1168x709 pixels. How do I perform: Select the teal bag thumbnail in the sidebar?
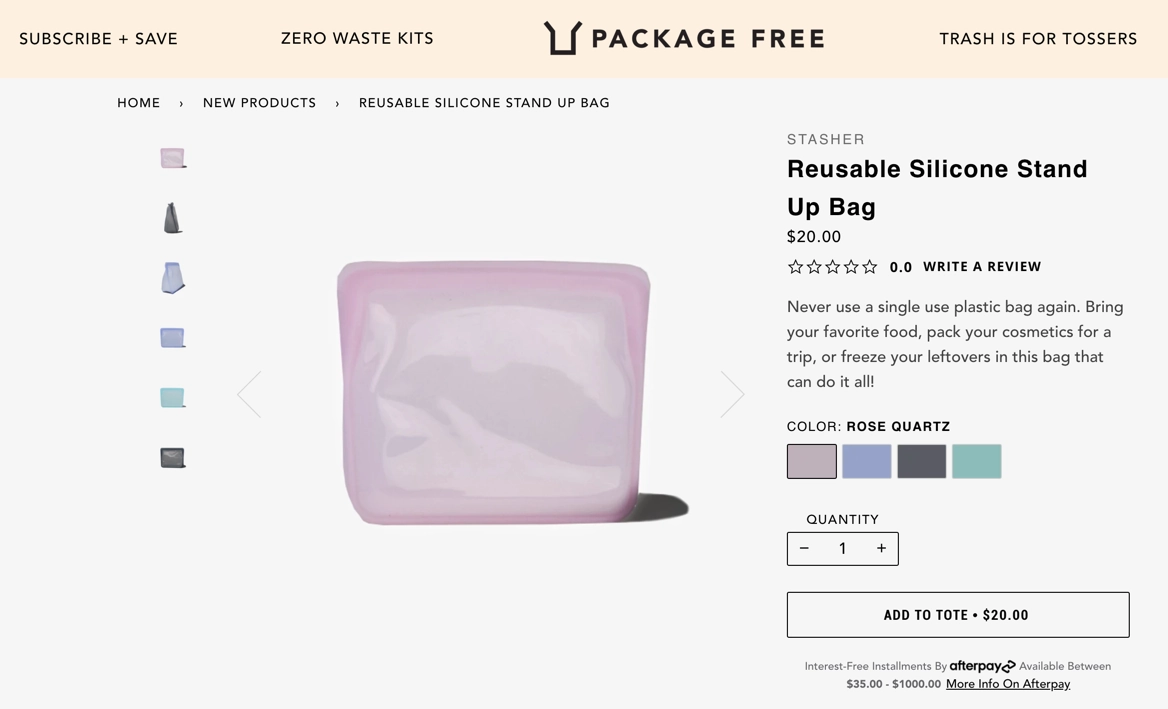tap(171, 397)
